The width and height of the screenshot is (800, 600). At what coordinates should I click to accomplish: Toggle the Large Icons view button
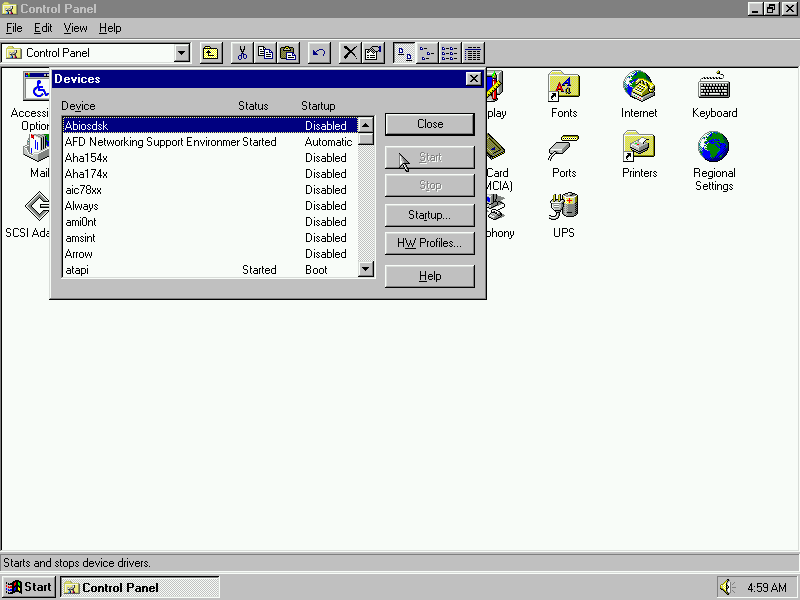404,53
